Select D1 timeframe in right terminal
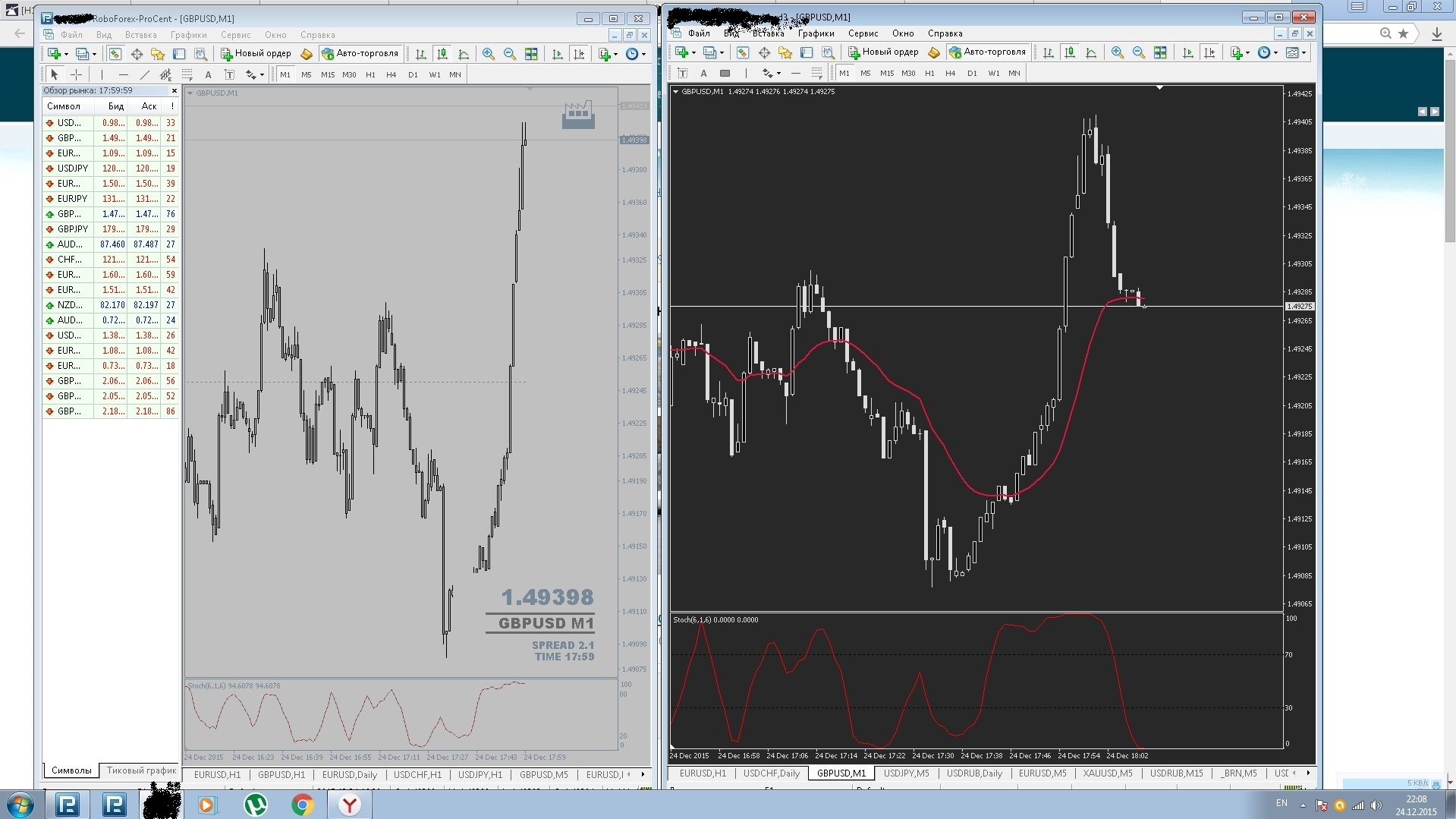The height and width of the screenshot is (819, 1456). pyautogui.click(x=972, y=74)
